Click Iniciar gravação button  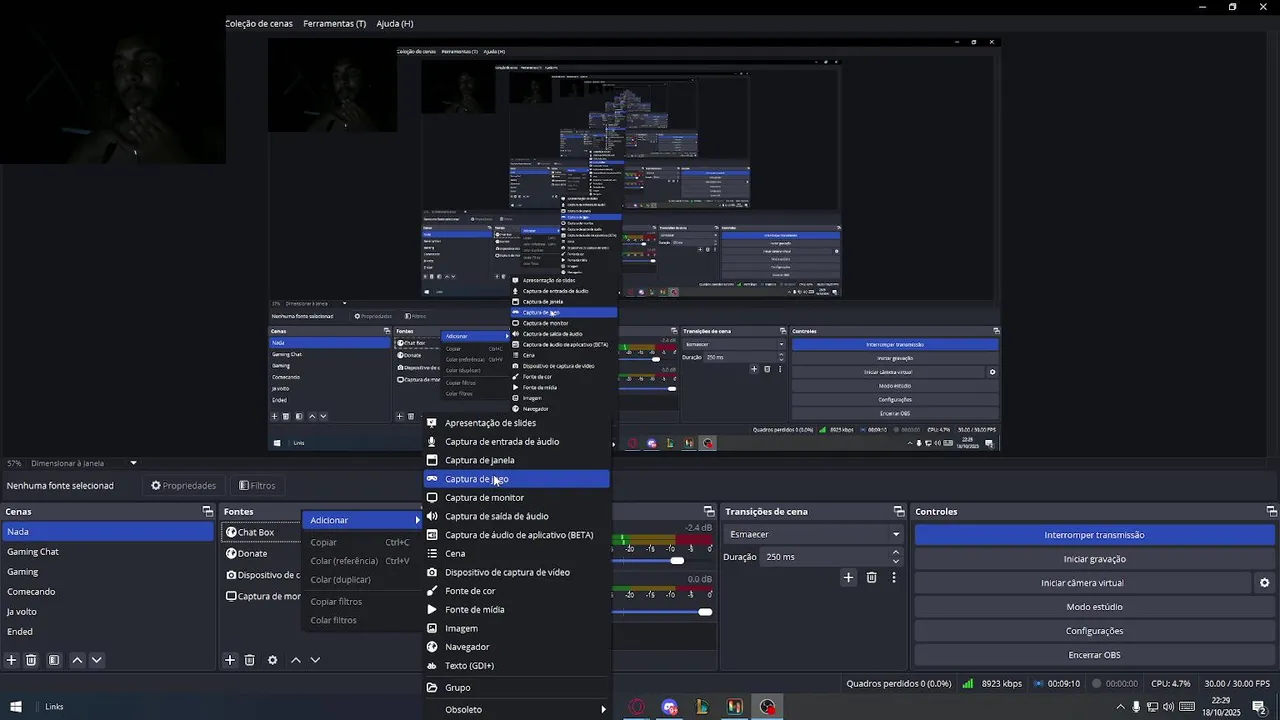tap(1094, 559)
